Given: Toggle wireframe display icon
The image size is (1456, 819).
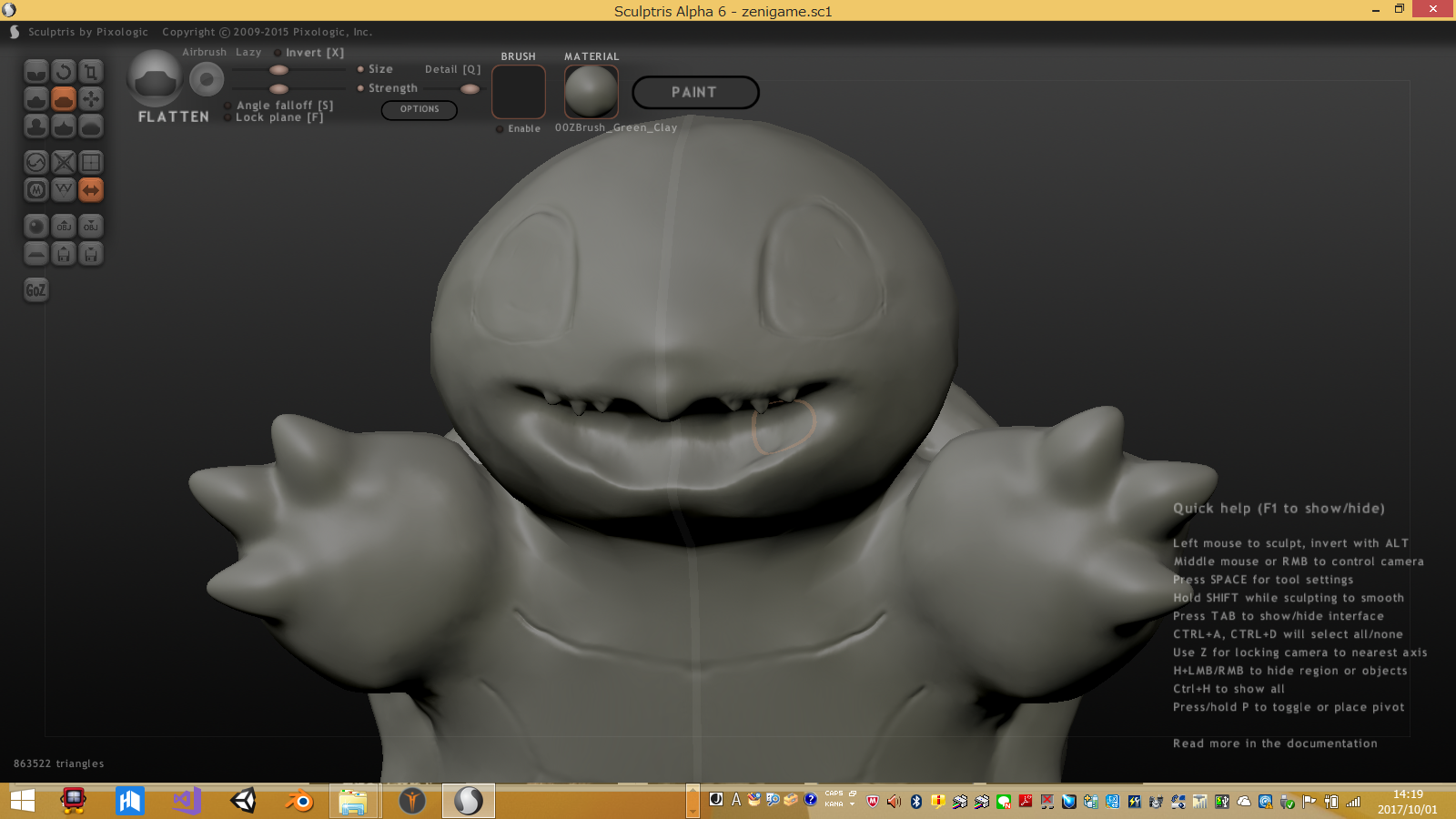Looking at the screenshot, I should (64, 190).
